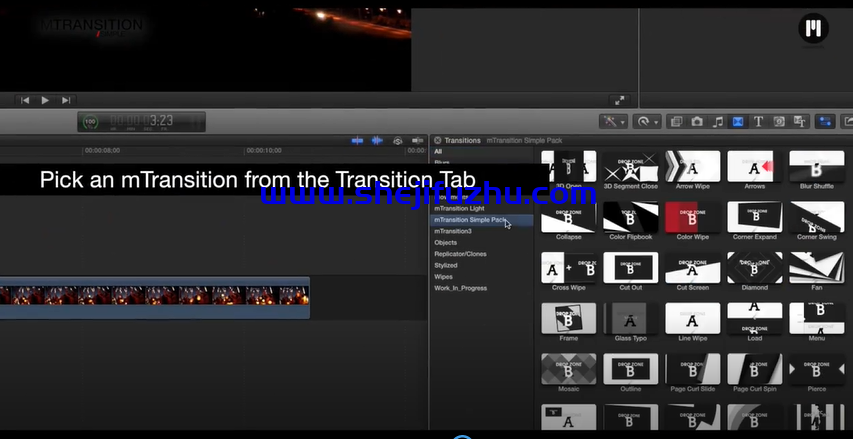The width and height of the screenshot is (853, 439).
Task: Select the Work_In_Progress category
Action: tap(460, 288)
